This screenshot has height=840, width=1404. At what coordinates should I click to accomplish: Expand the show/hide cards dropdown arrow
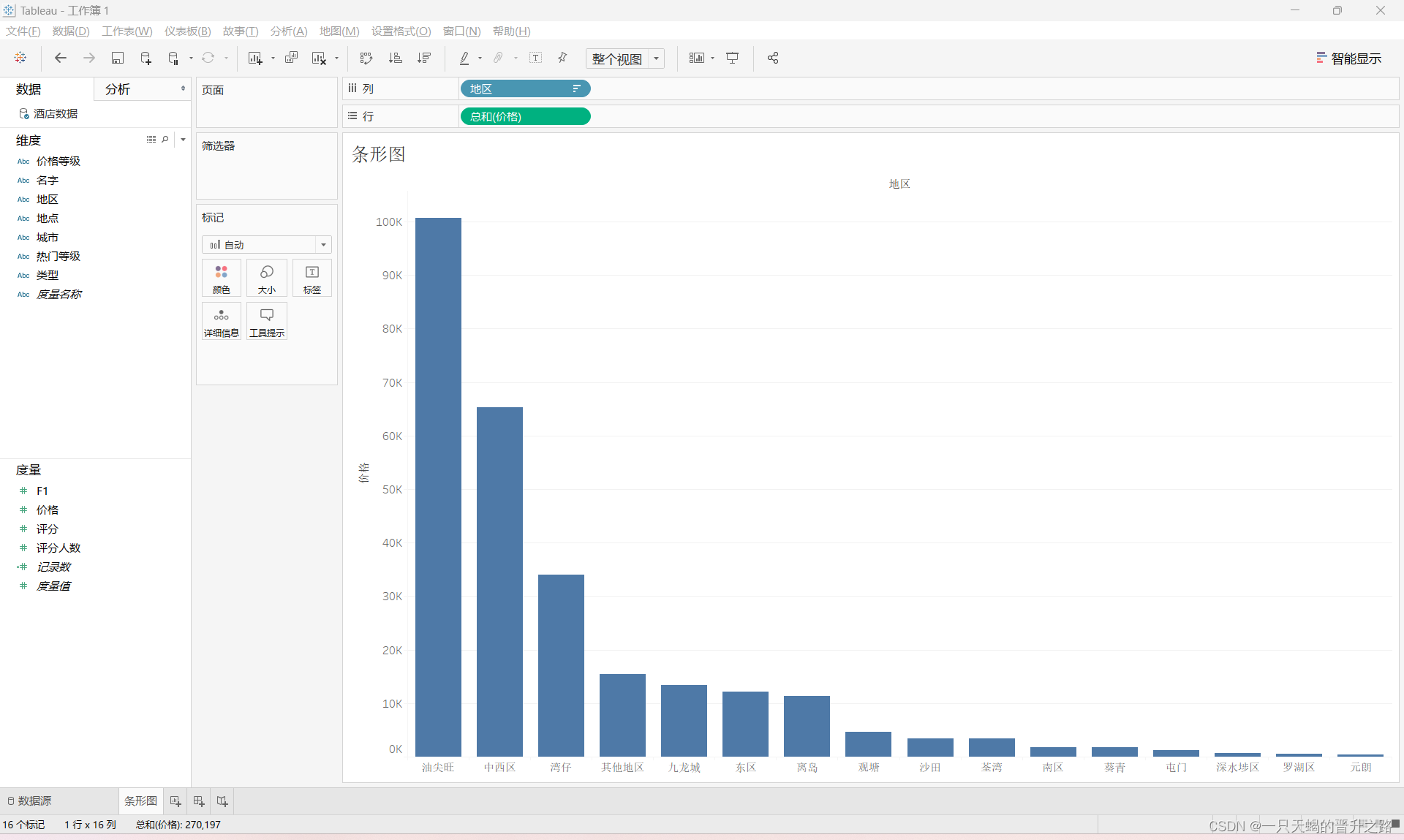(712, 58)
